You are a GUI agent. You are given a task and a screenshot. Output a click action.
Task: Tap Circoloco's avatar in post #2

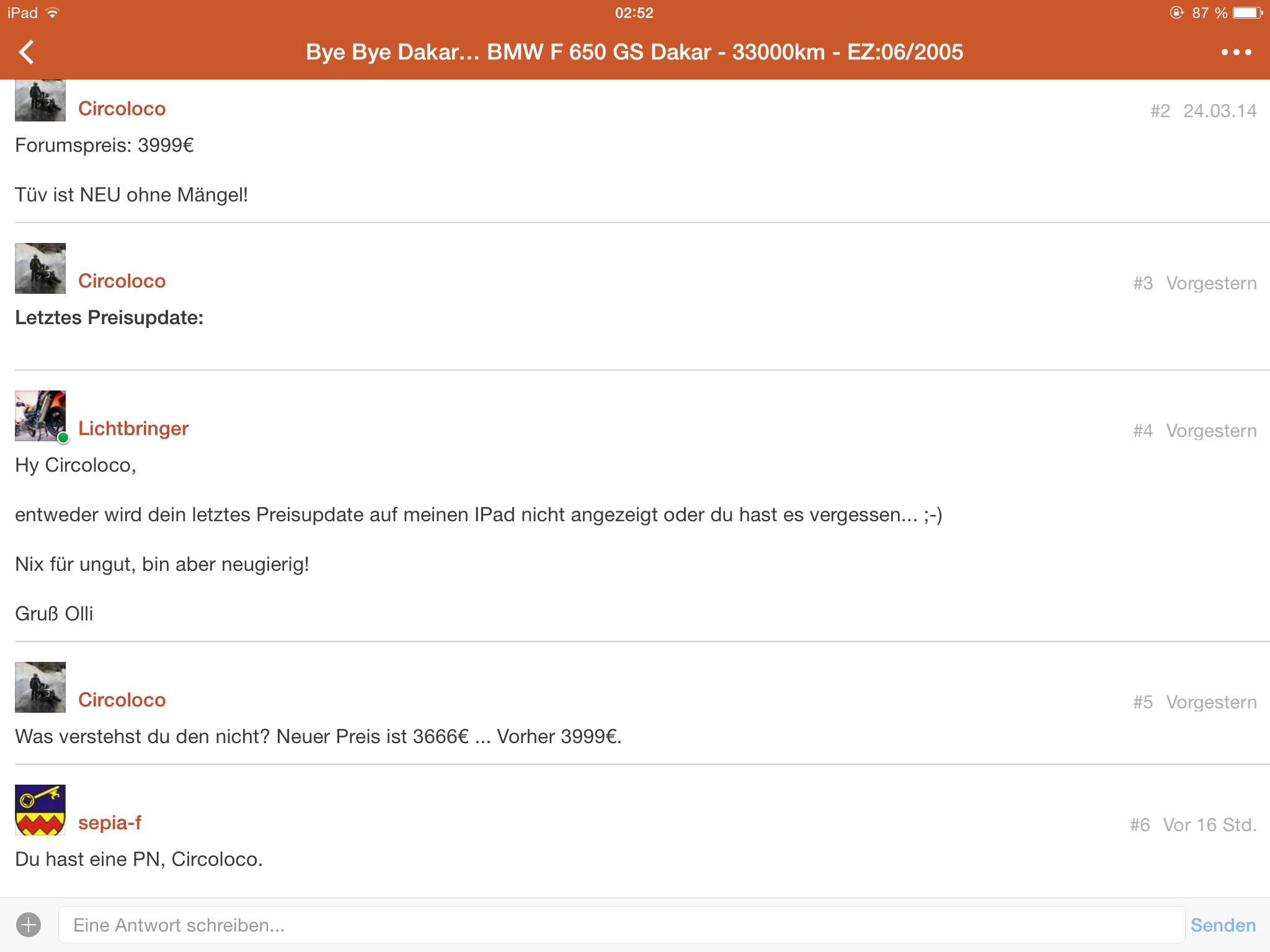tap(40, 101)
